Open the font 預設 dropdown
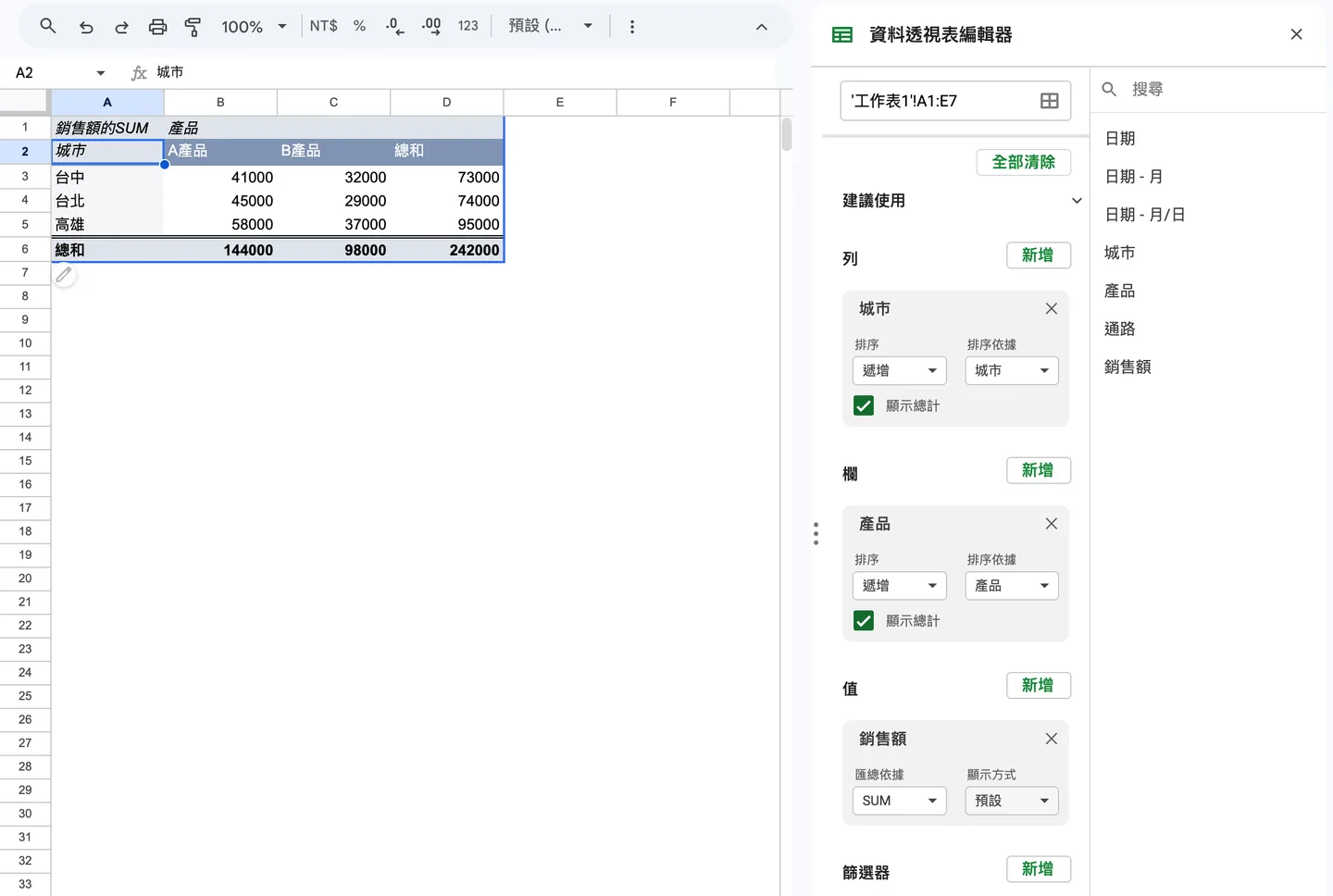 pyautogui.click(x=550, y=26)
